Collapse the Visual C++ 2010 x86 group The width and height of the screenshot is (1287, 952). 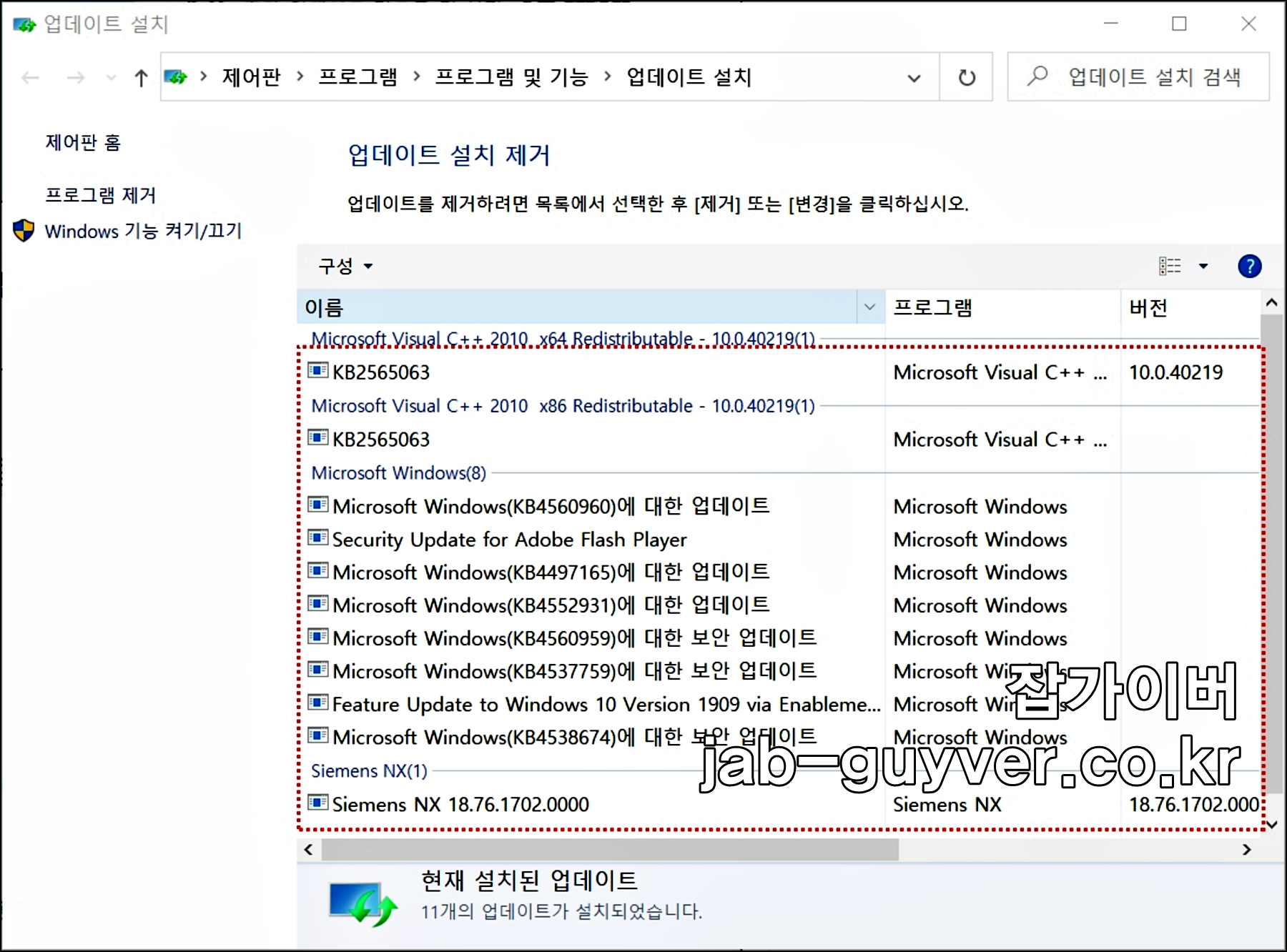tap(563, 406)
